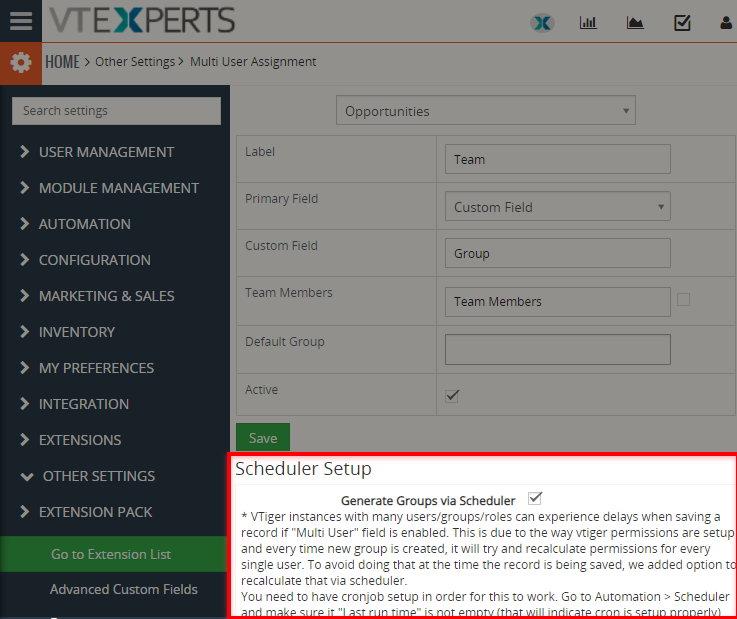Click the Default Group label text
The image size is (737, 619).
tap(284, 342)
